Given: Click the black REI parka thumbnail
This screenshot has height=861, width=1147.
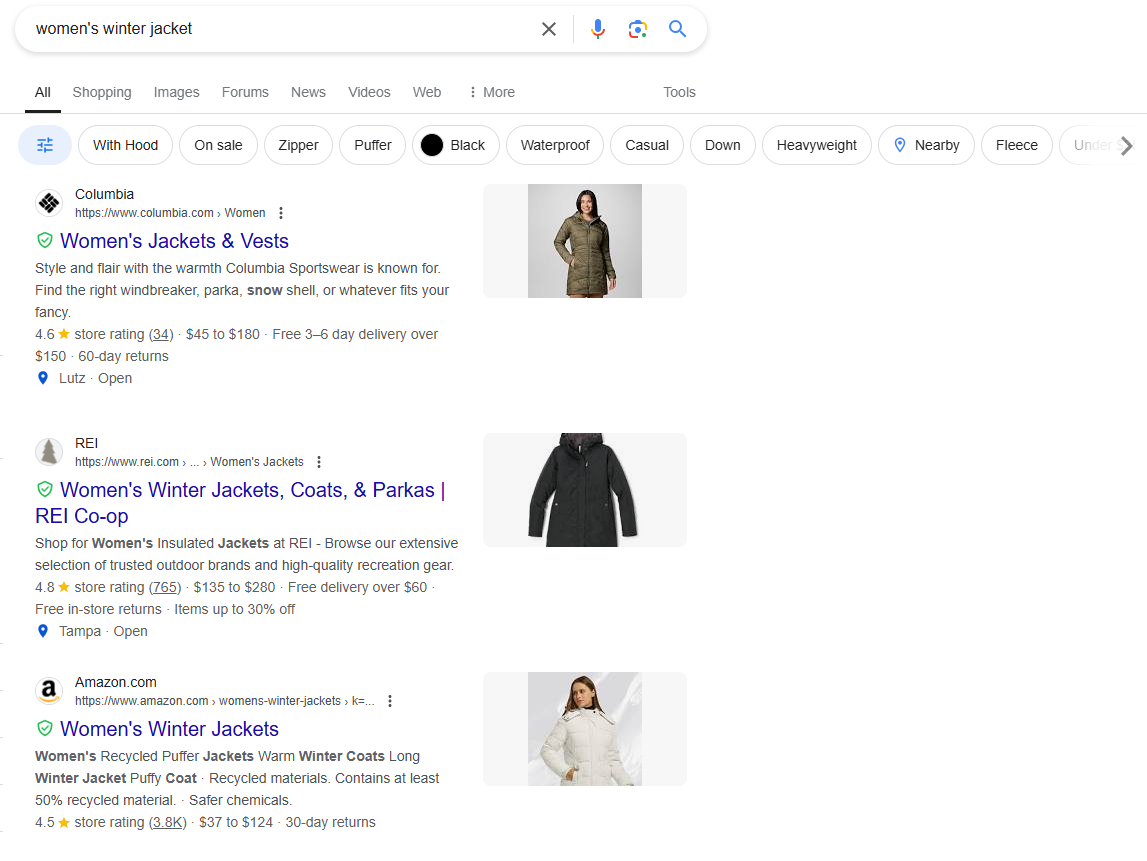Looking at the screenshot, I should (x=584, y=490).
